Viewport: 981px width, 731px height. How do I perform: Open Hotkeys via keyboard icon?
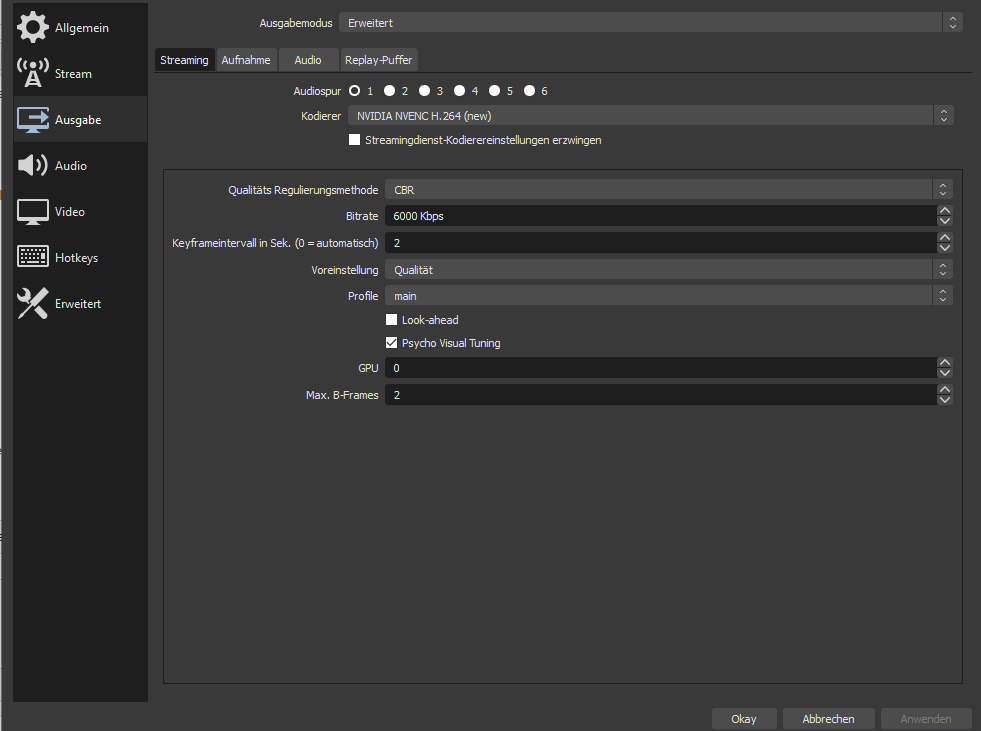33,258
